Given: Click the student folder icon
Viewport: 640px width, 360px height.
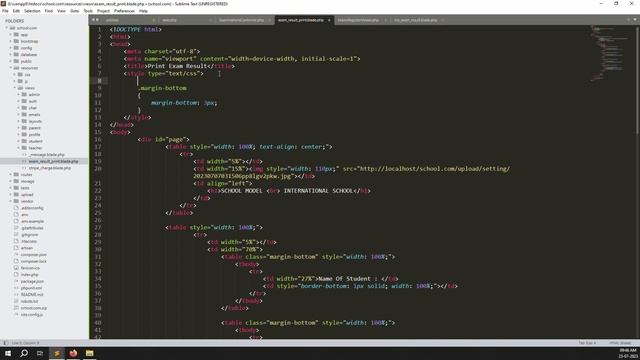Looking at the screenshot, I should tap(24, 141).
